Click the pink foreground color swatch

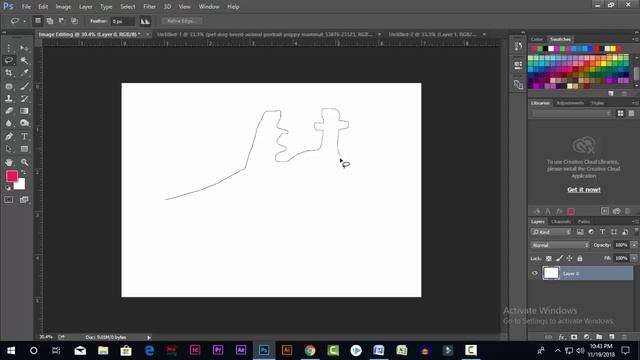click(x=12, y=176)
